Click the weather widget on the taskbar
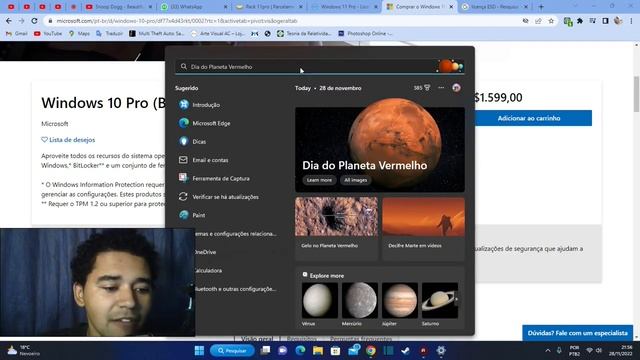The image size is (640, 360). click(24, 350)
